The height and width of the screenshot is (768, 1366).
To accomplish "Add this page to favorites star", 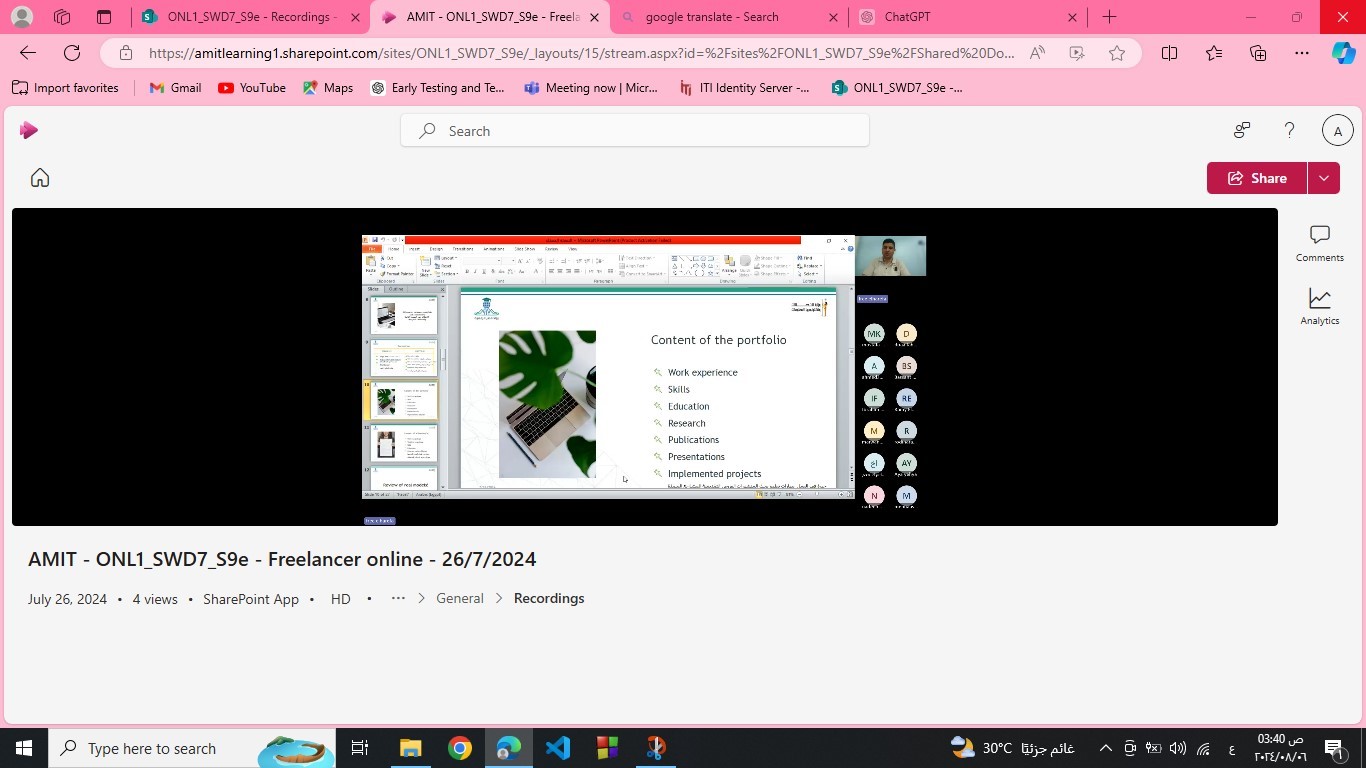I will (x=1117, y=53).
